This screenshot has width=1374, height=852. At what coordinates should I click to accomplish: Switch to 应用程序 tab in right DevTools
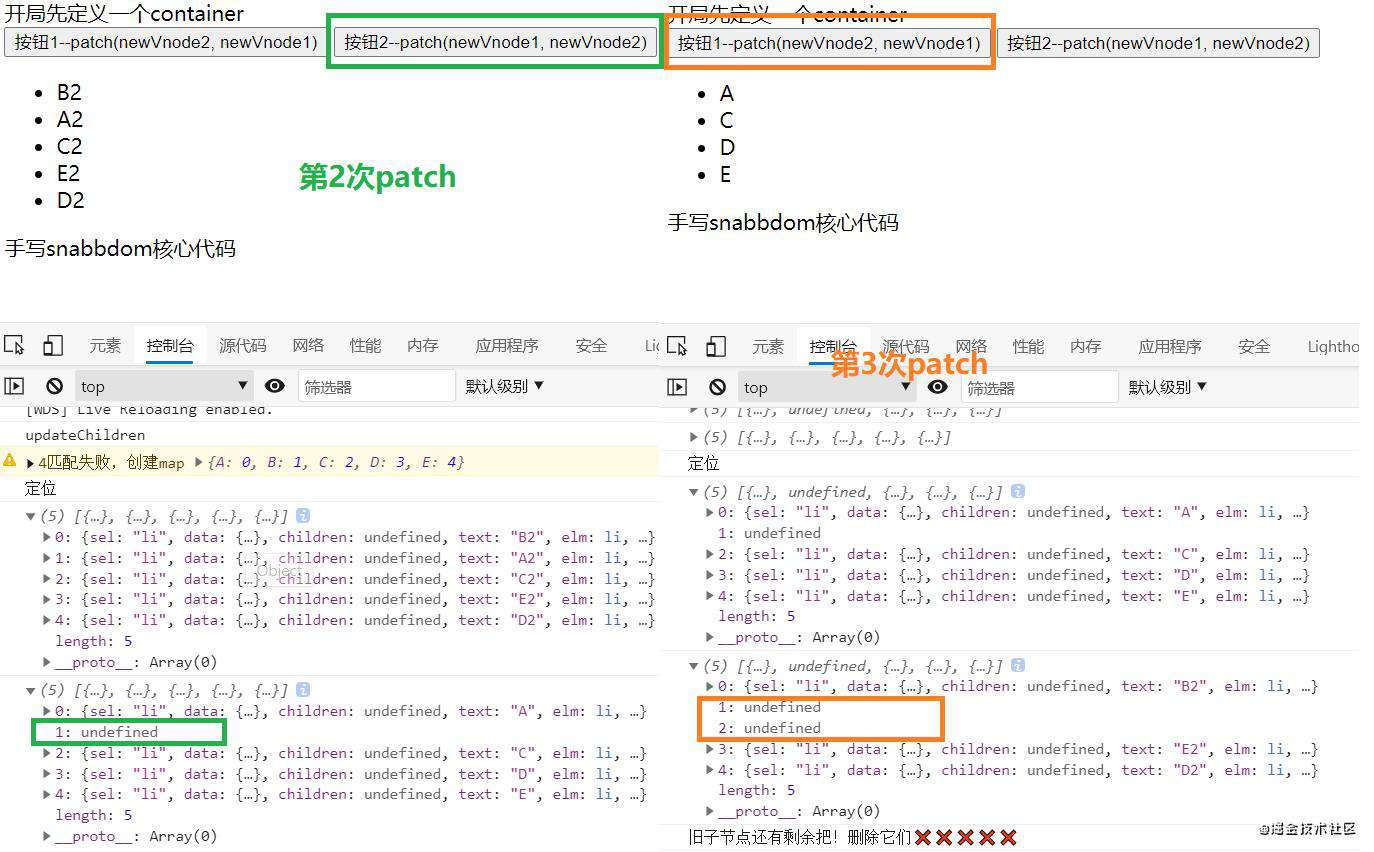coord(1170,346)
